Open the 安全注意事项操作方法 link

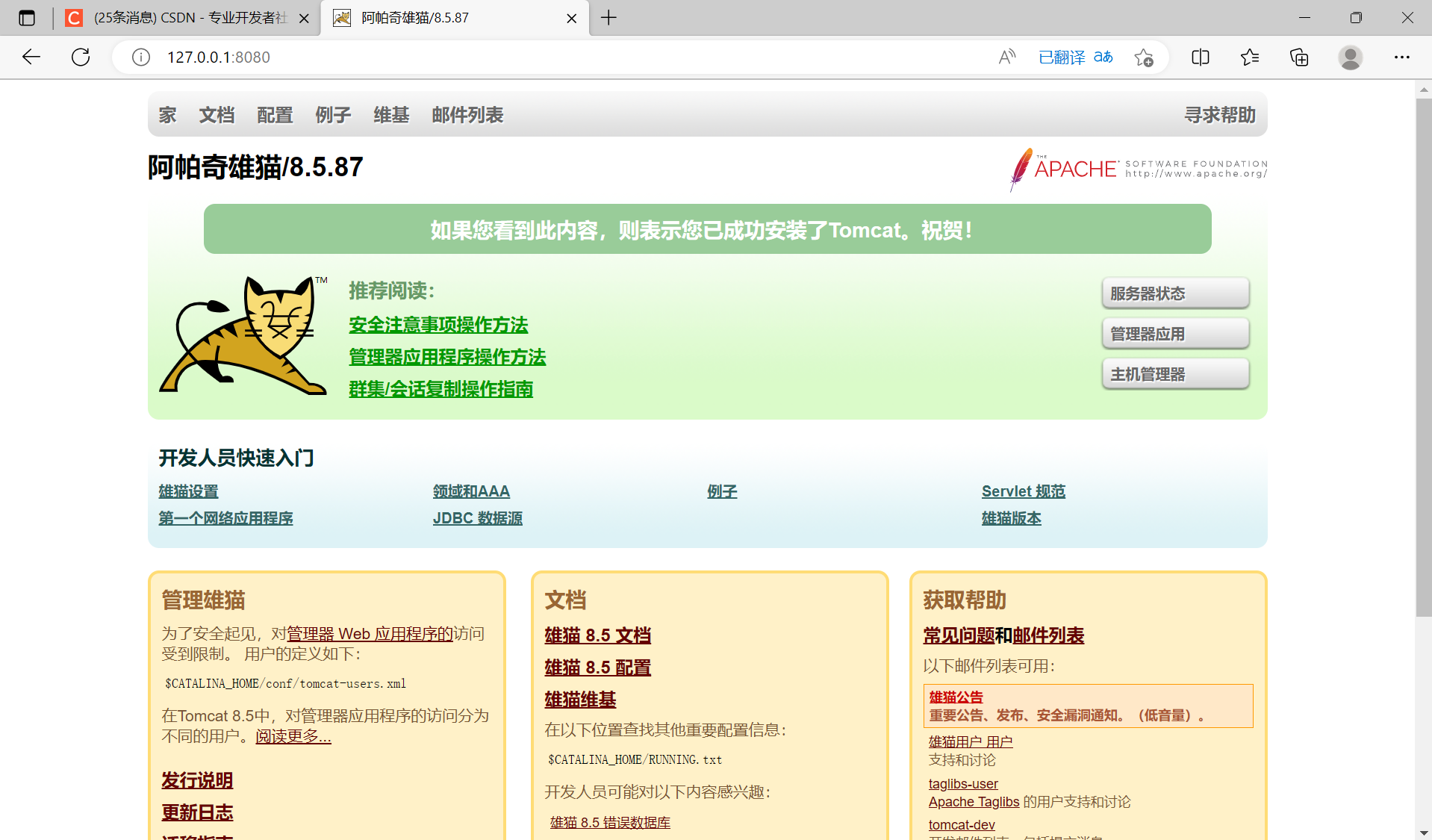pos(438,325)
